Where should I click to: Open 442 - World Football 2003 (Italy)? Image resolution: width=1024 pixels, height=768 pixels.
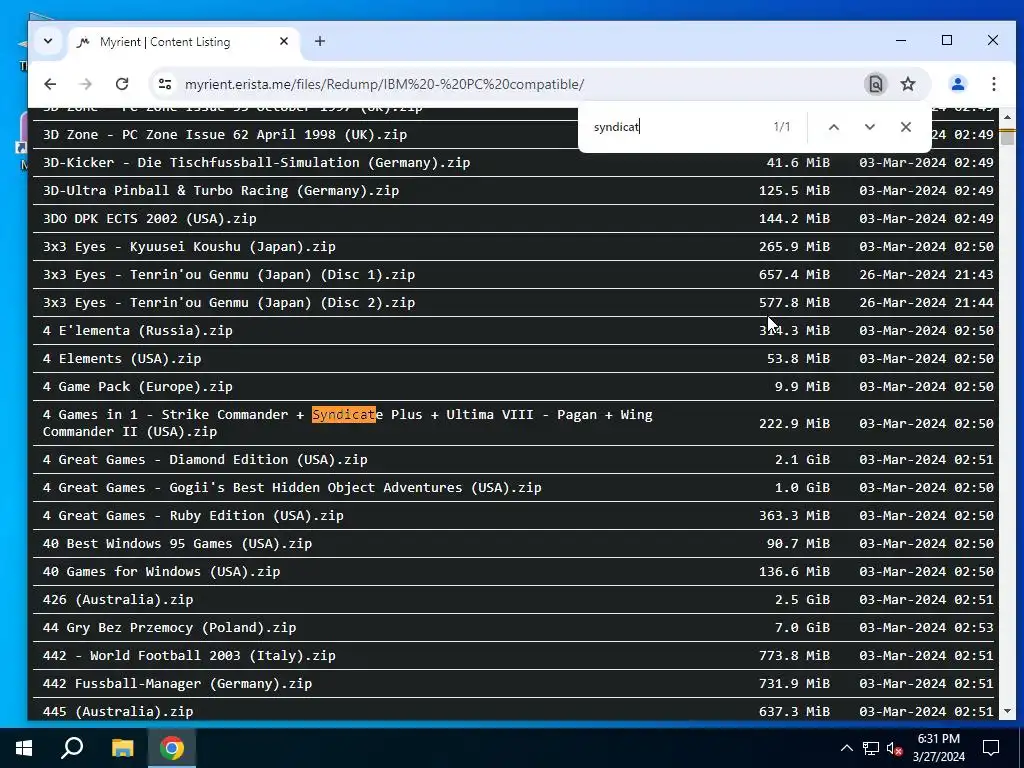coord(189,656)
